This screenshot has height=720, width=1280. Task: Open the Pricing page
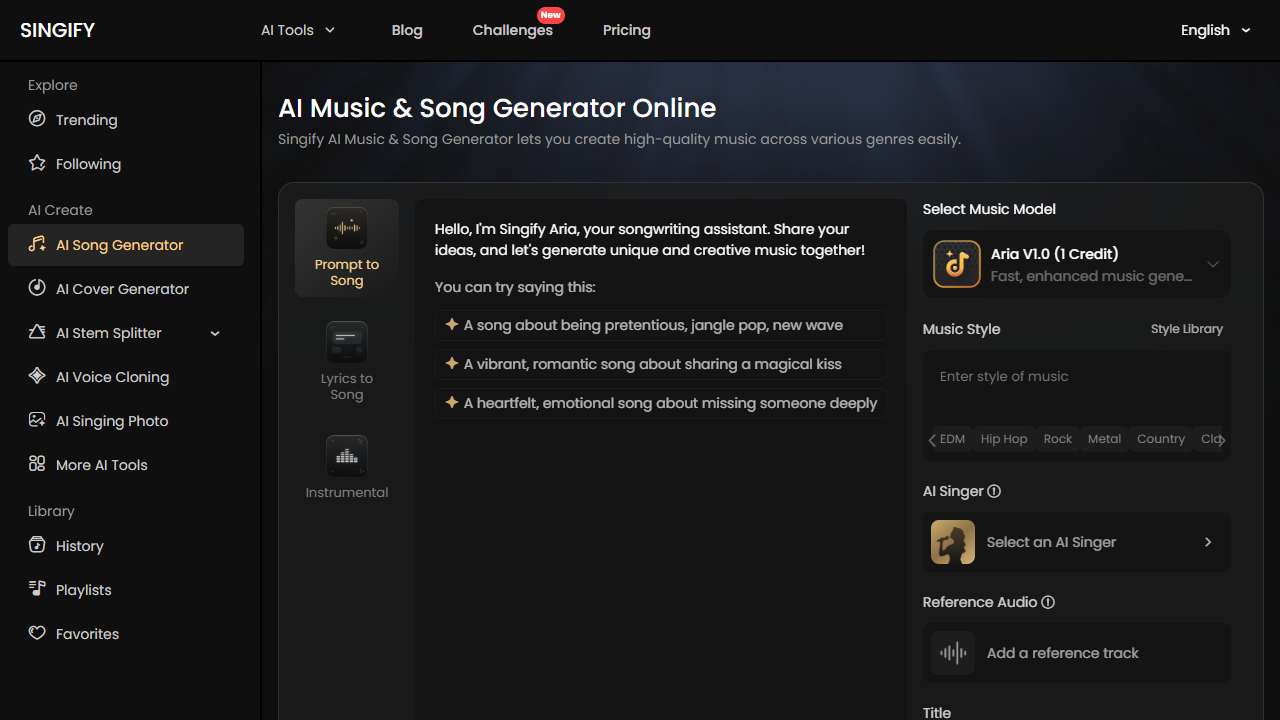[627, 30]
